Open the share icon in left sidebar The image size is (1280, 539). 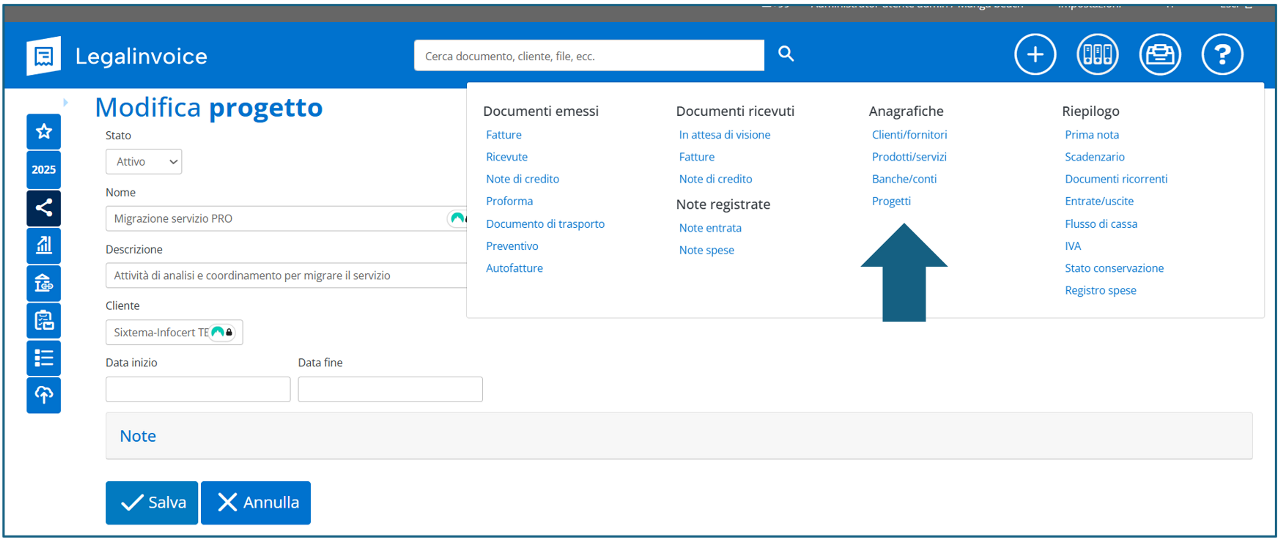(x=43, y=208)
